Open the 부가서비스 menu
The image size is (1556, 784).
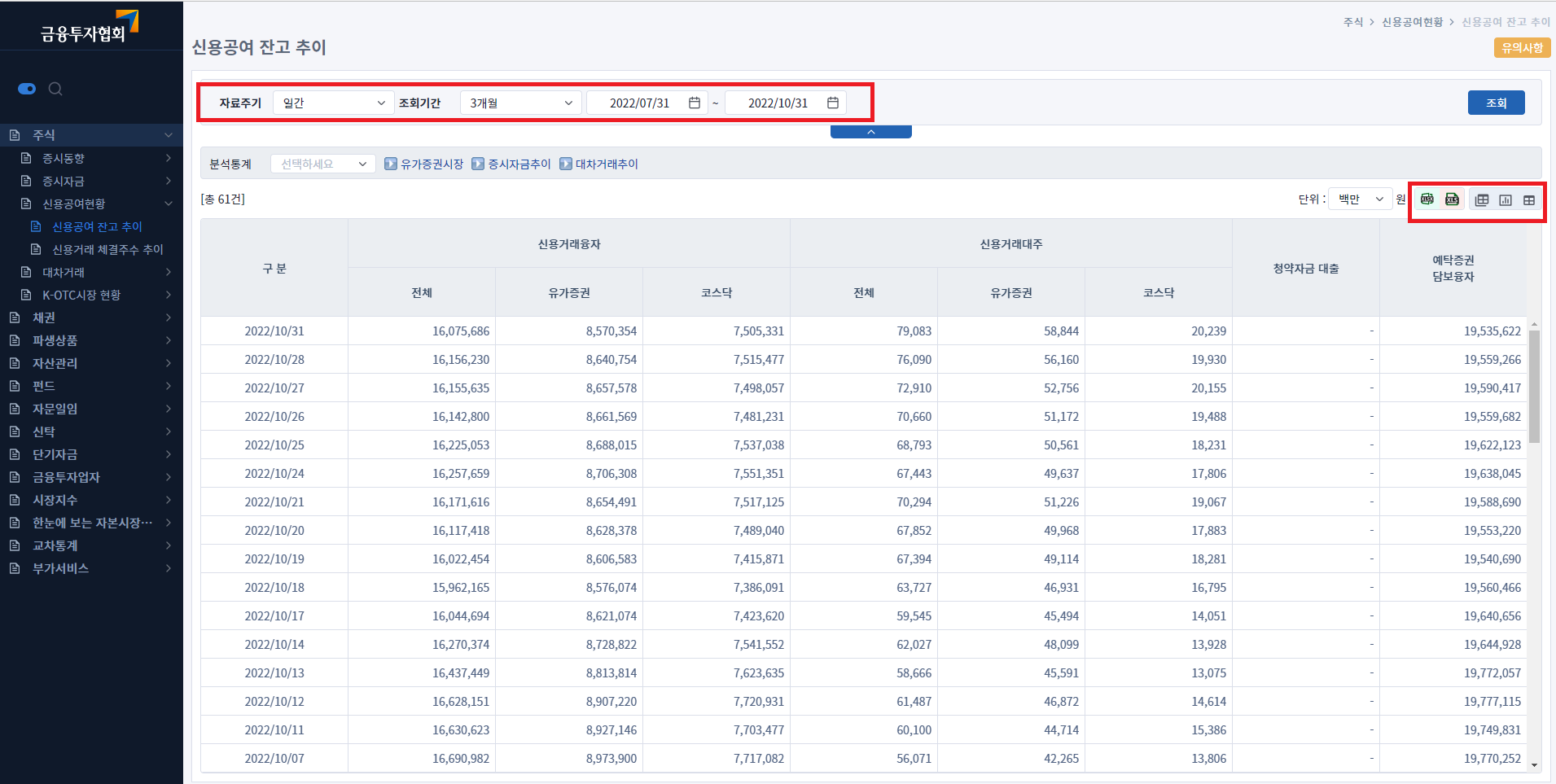click(x=91, y=568)
